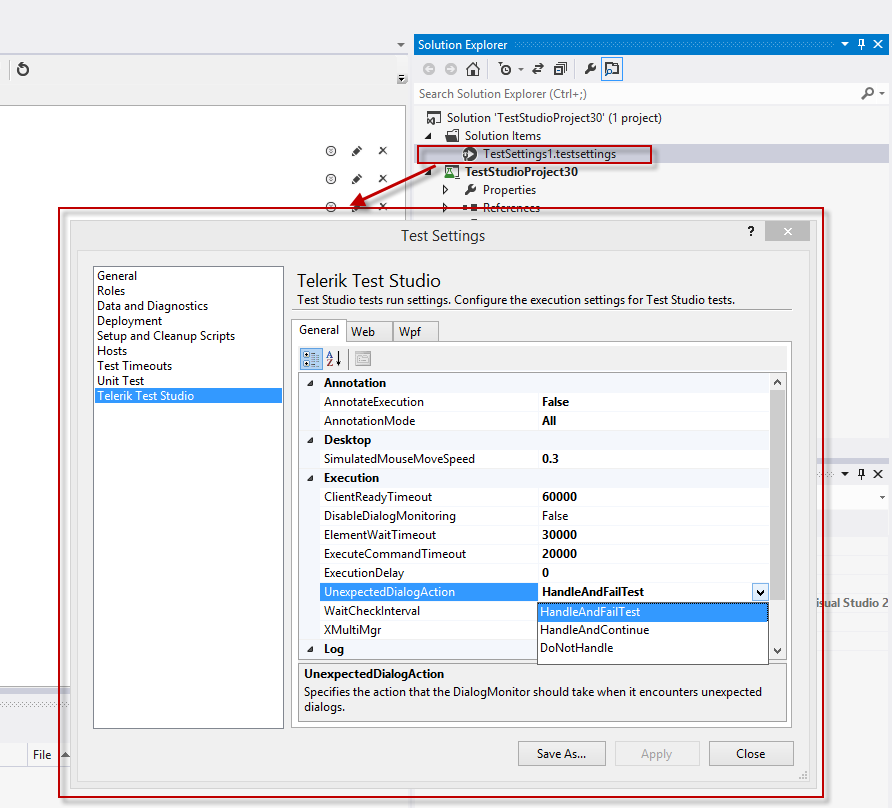This screenshot has height=808, width=892.
Task: Select General in the settings category list
Action: click(x=117, y=276)
